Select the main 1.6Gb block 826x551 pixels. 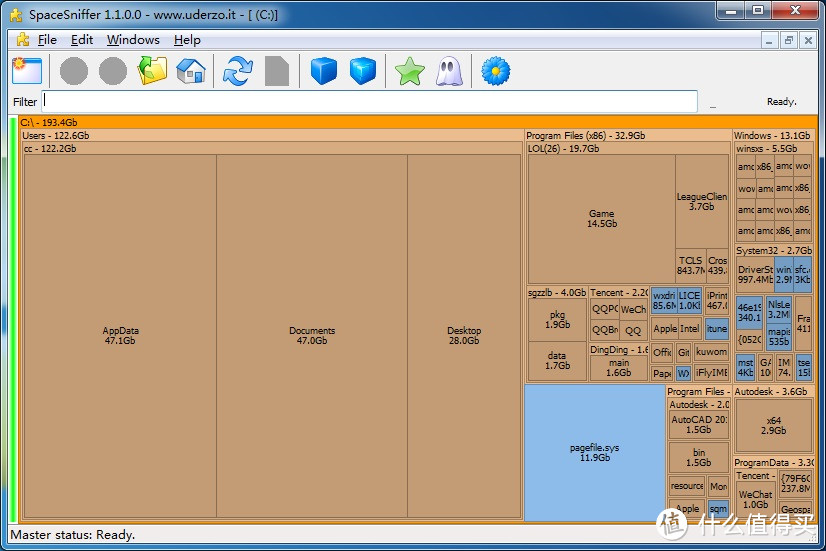pyautogui.click(x=618, y=368)
